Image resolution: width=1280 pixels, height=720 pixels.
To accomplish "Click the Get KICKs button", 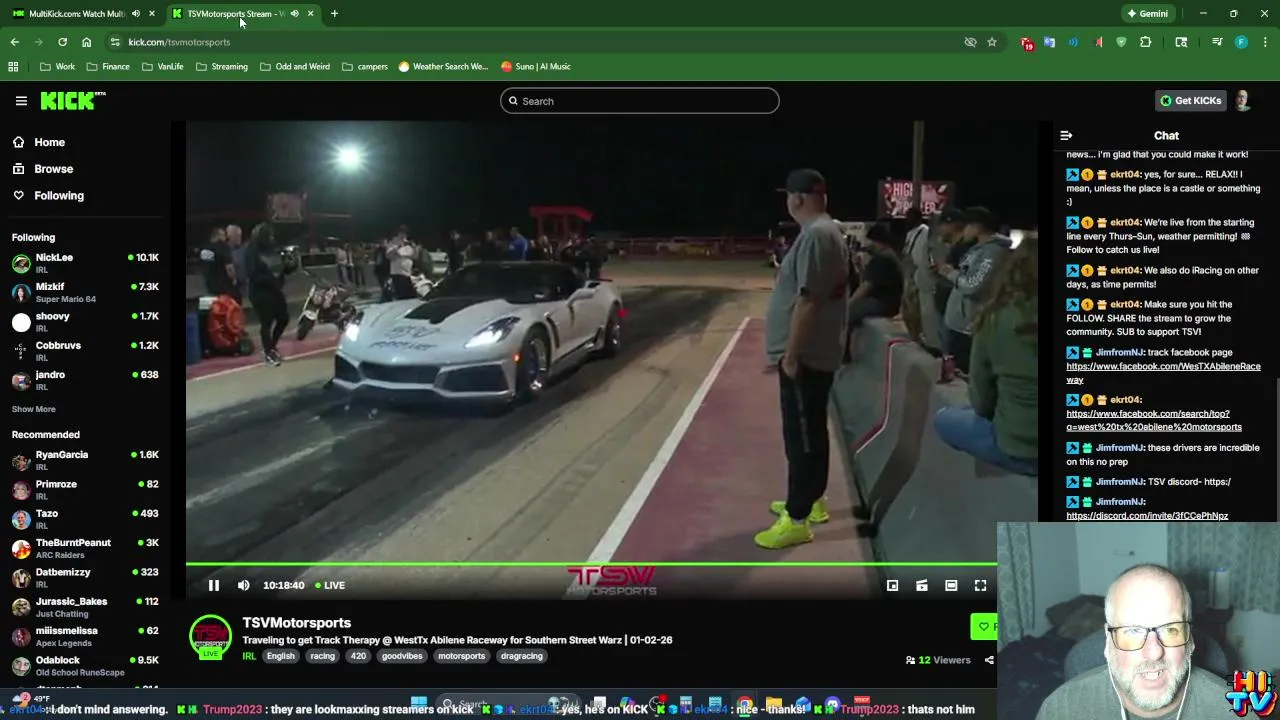I will [x=1190, y=100].
